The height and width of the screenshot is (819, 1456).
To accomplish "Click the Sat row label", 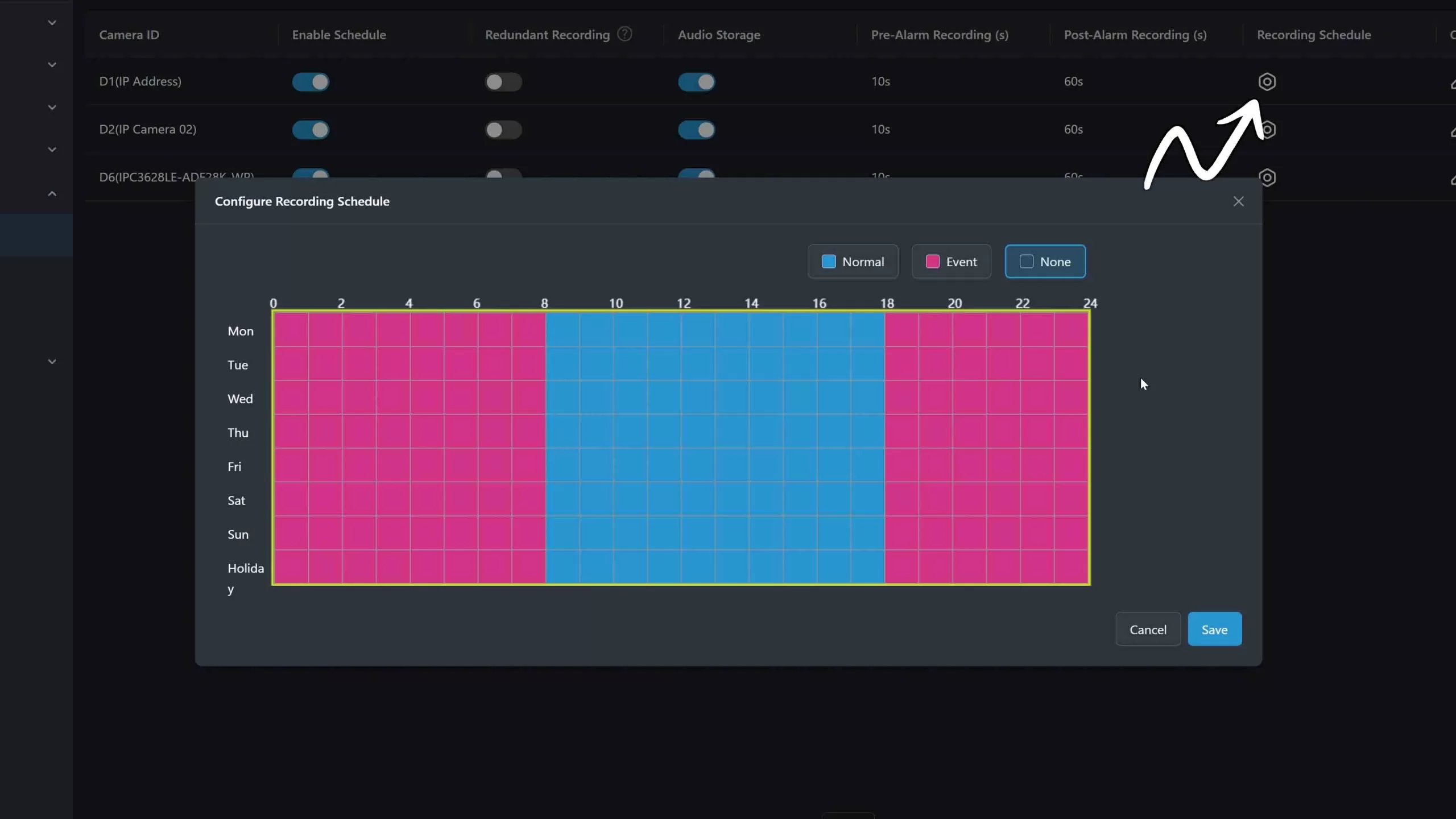I will click(x=236, y=500).
